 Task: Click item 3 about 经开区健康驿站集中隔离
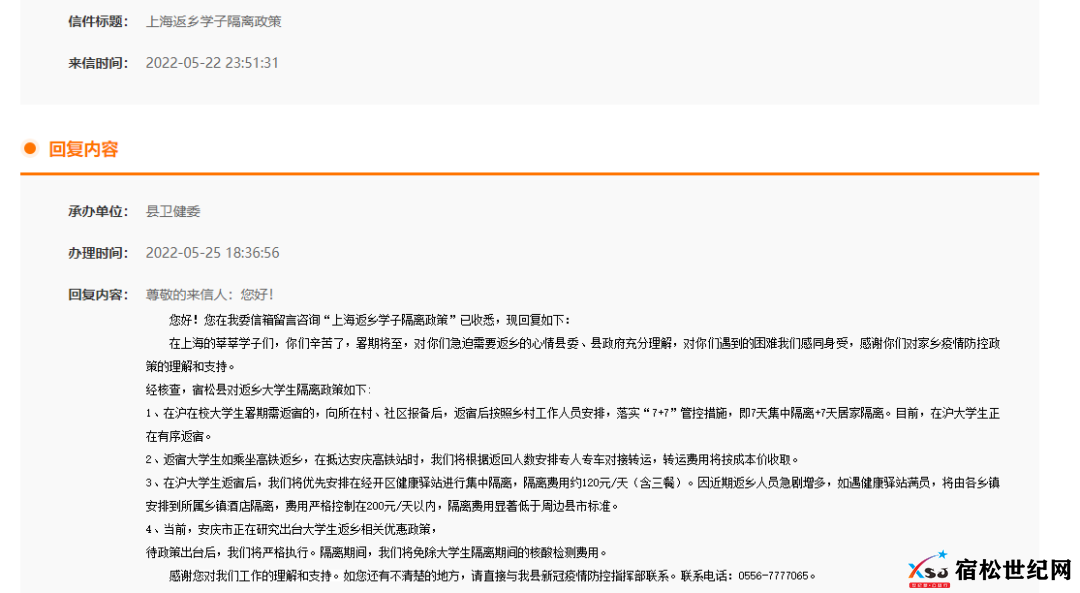point(572,483)
